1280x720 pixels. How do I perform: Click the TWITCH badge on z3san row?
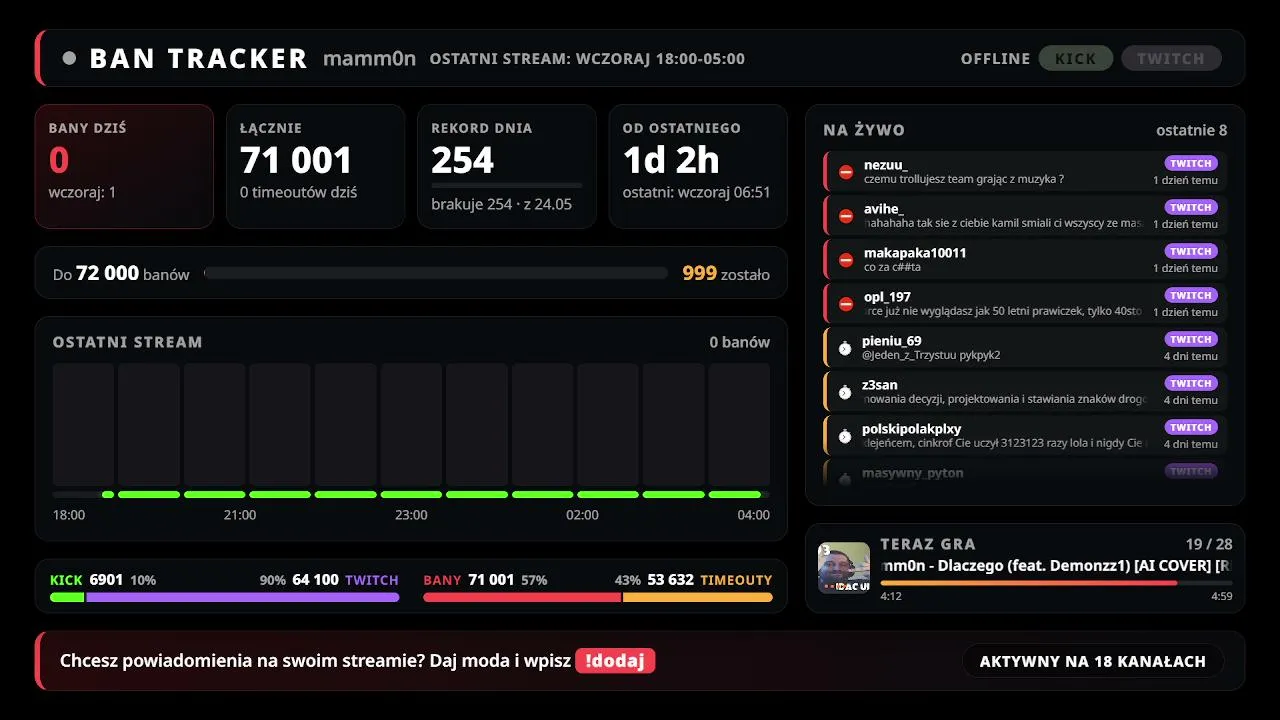[1191, 383]
